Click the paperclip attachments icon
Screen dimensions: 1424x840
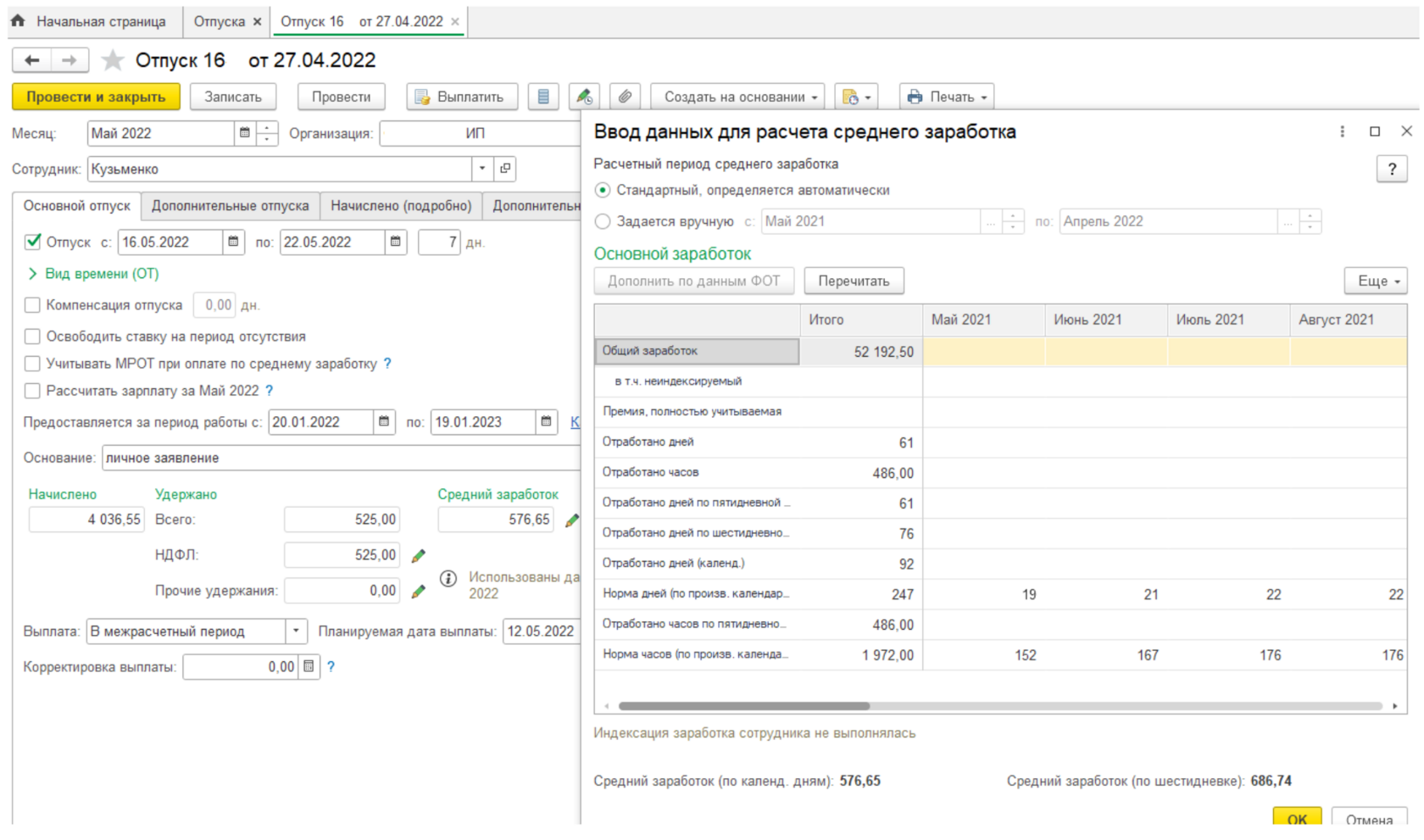tap(625, 97)
